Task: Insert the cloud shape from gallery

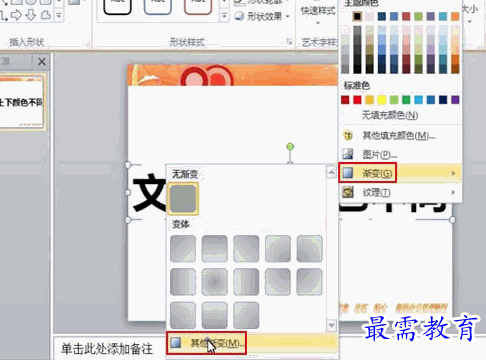Action: point(45,15)
